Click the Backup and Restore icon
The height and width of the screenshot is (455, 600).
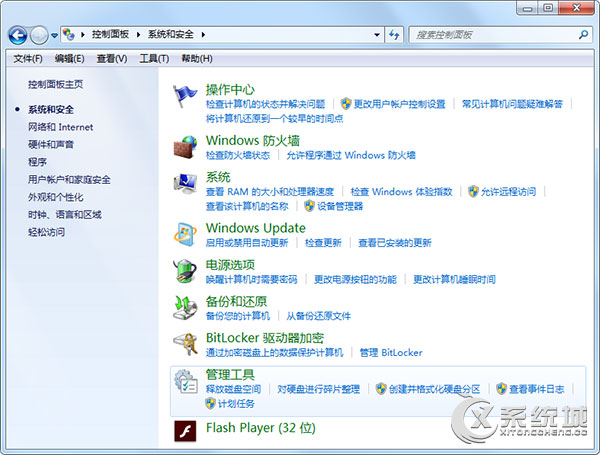185,308
